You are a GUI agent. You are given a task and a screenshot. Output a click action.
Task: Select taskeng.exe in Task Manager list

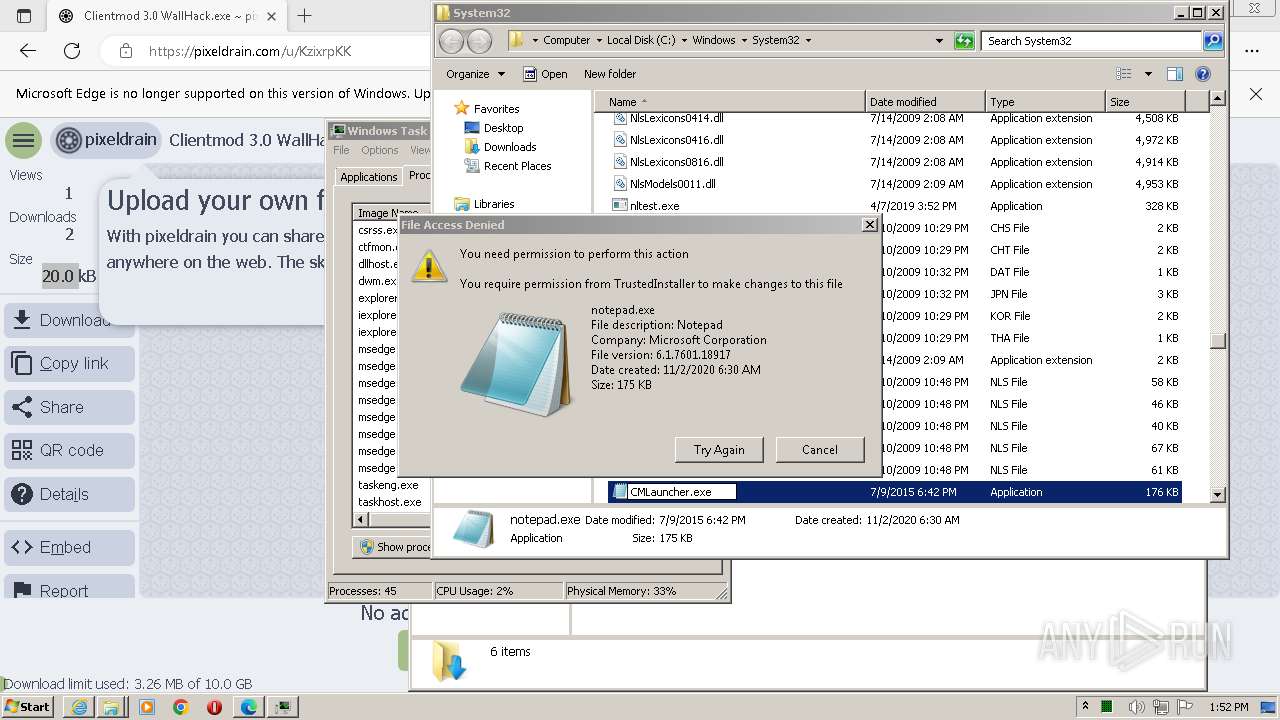click(x=389, y=485)
